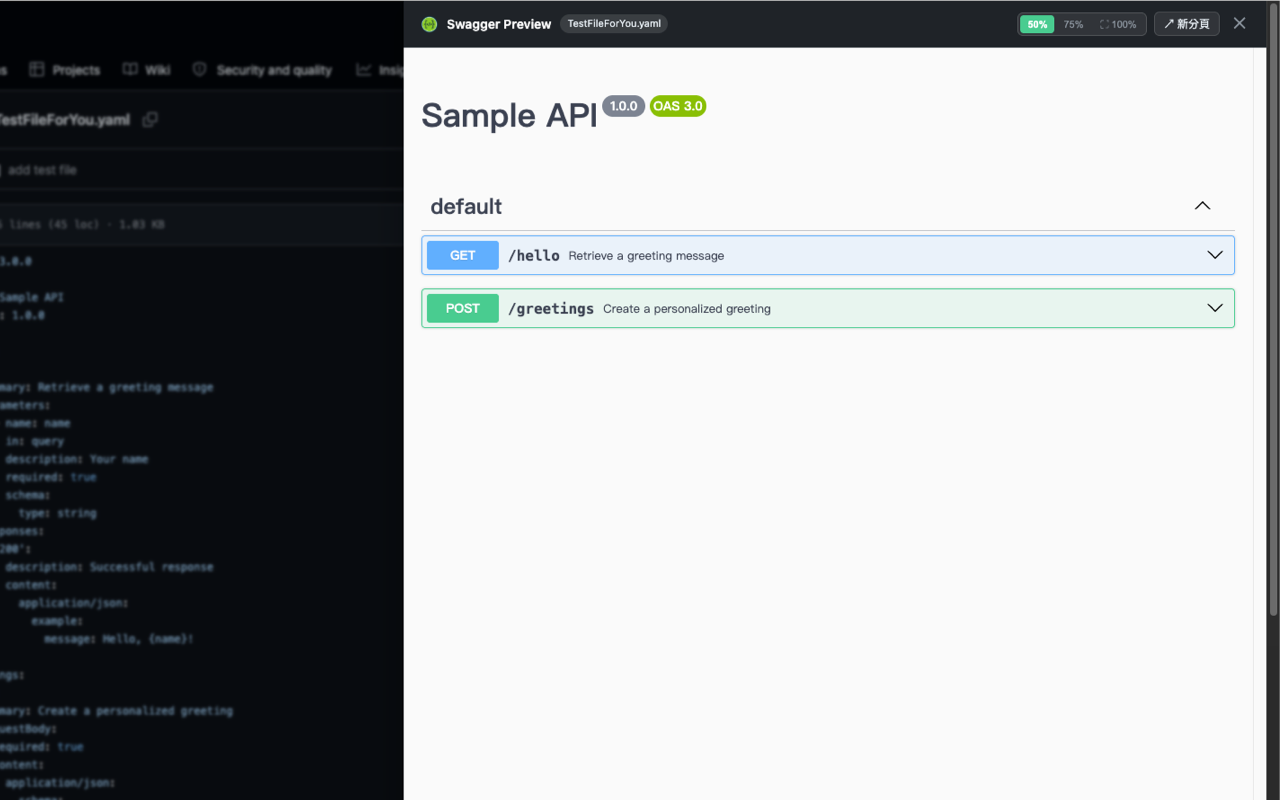This screenshot has height=800, width=1280.
Task: Copy the TestFileForYou.yaml path via the copy icon
Action: coord(150,120)
